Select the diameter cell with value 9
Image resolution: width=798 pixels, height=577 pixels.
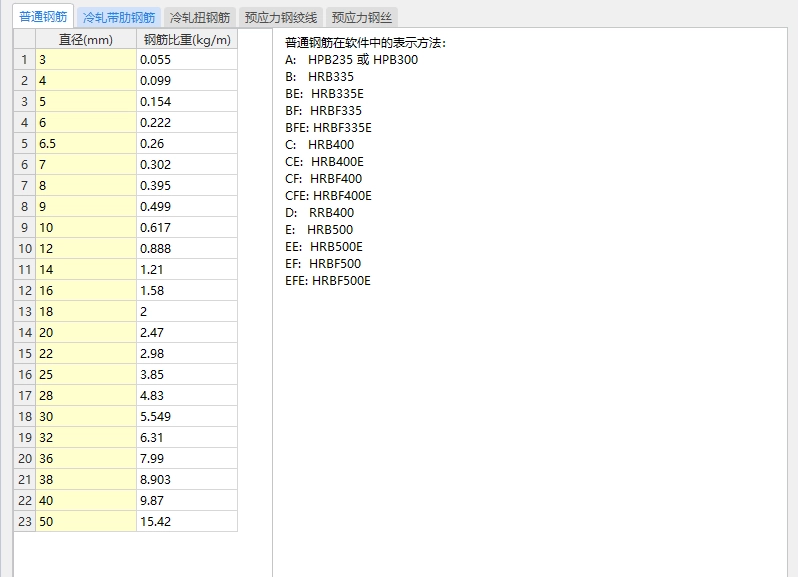click(x=86, y=207)
